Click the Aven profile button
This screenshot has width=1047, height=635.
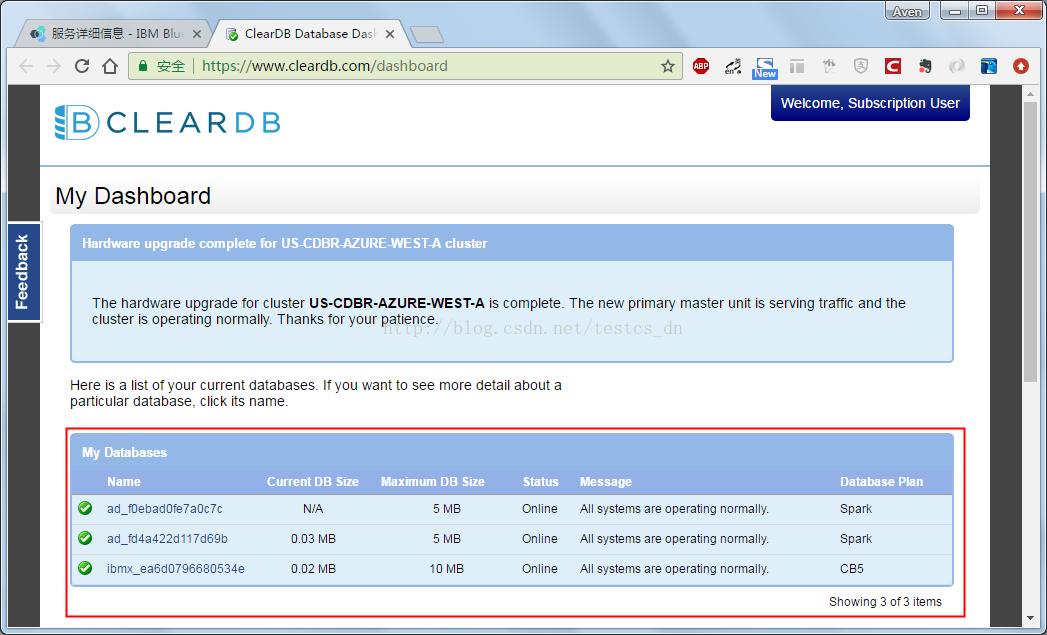pos(907,11)
